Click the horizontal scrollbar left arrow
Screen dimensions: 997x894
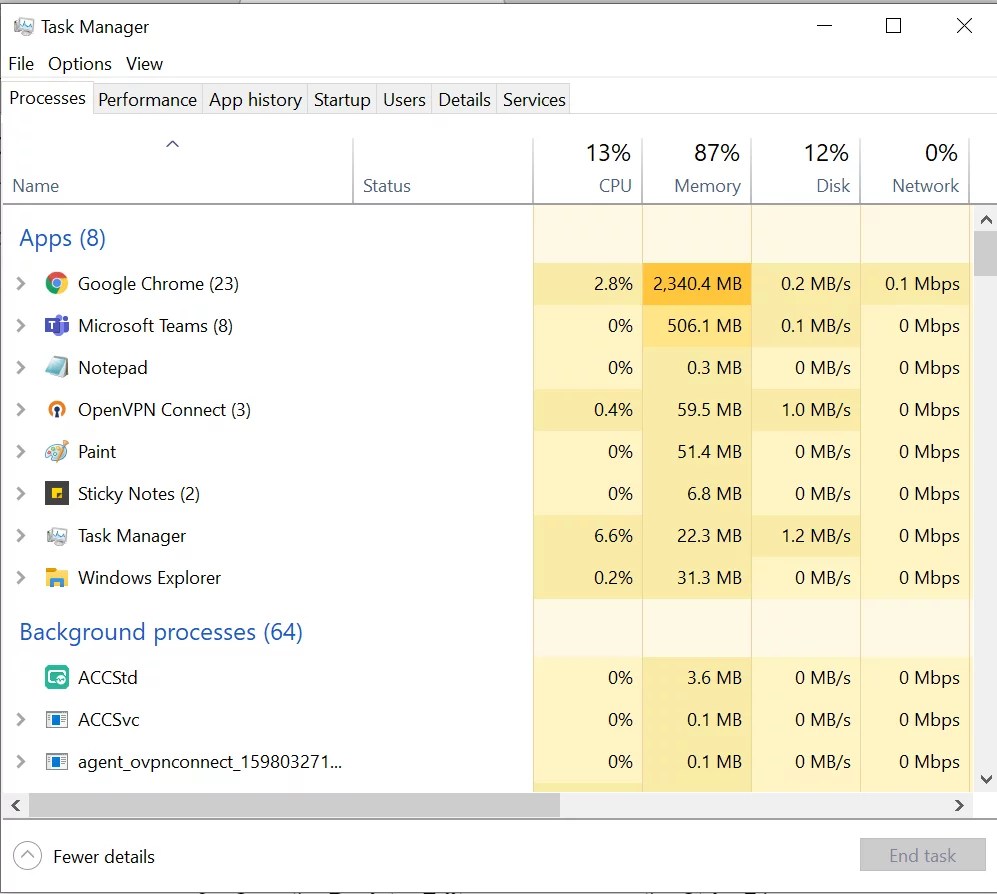(16, 806)
